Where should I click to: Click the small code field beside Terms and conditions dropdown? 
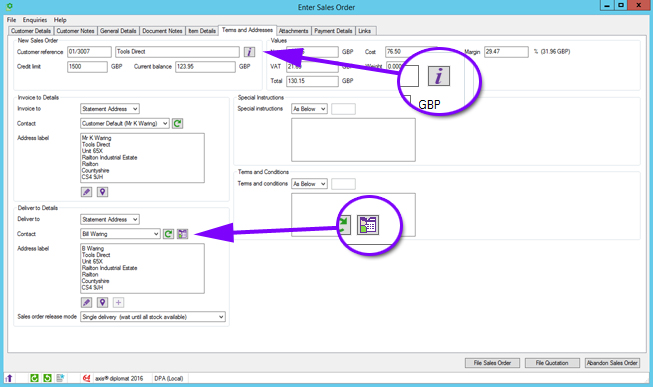344,184
